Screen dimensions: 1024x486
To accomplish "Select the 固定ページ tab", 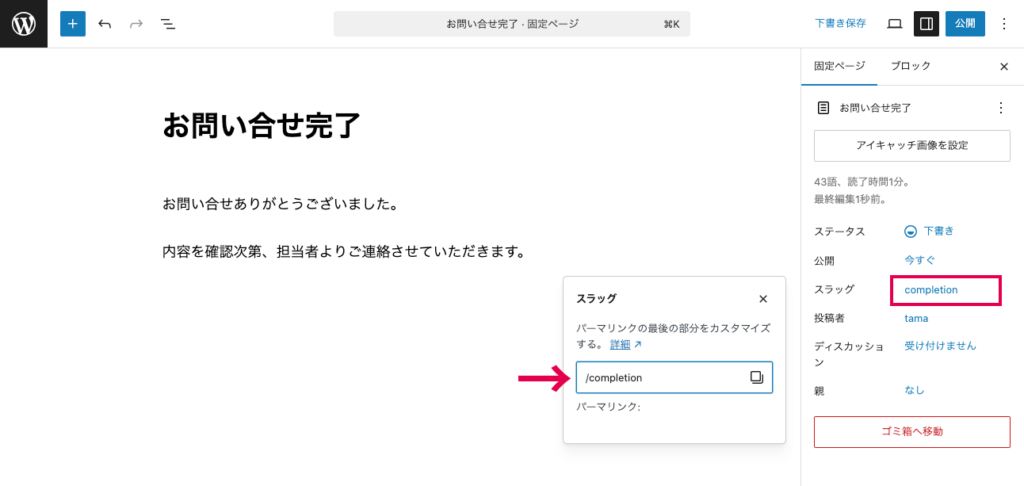I will pyautogui.click(x=839, y=66).
